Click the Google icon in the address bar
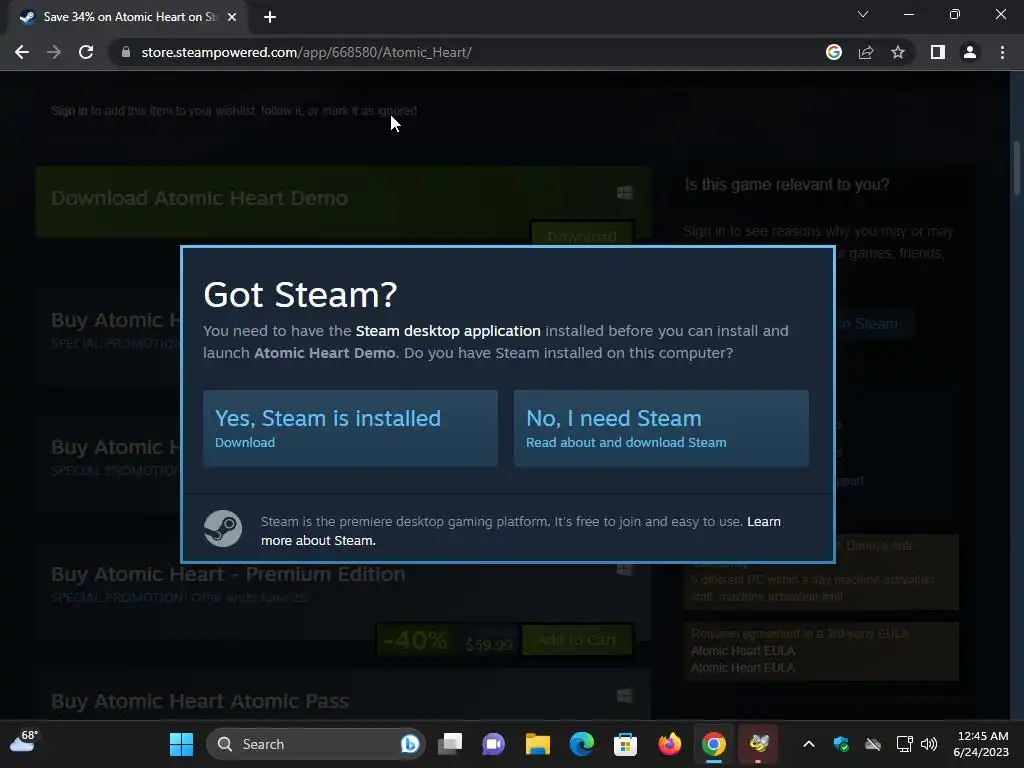The image size is (1024, 768). click(x=834, y=52)
